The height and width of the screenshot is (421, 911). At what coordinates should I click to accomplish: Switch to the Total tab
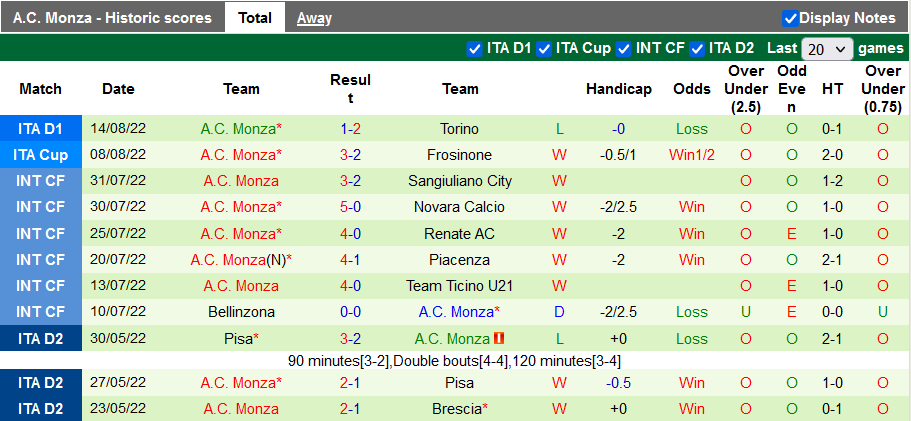click(x=255, y=18)
